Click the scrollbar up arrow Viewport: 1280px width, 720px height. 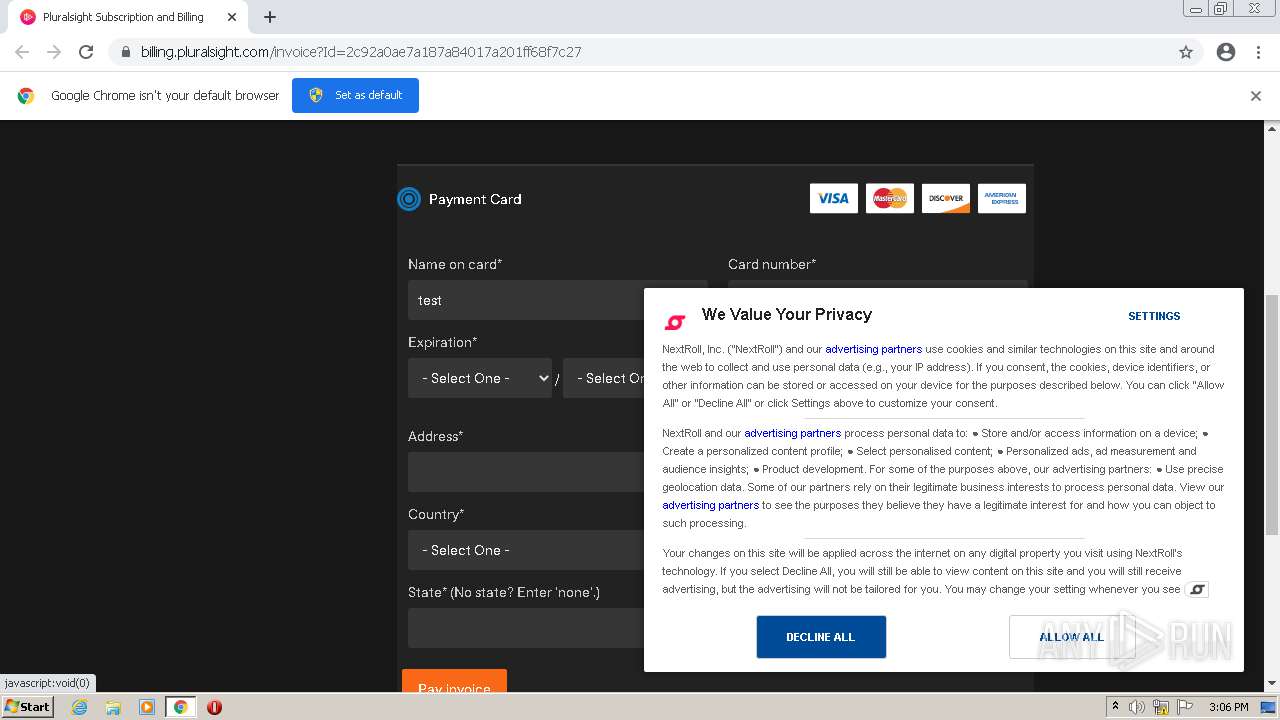click(x=1272, y=128)
